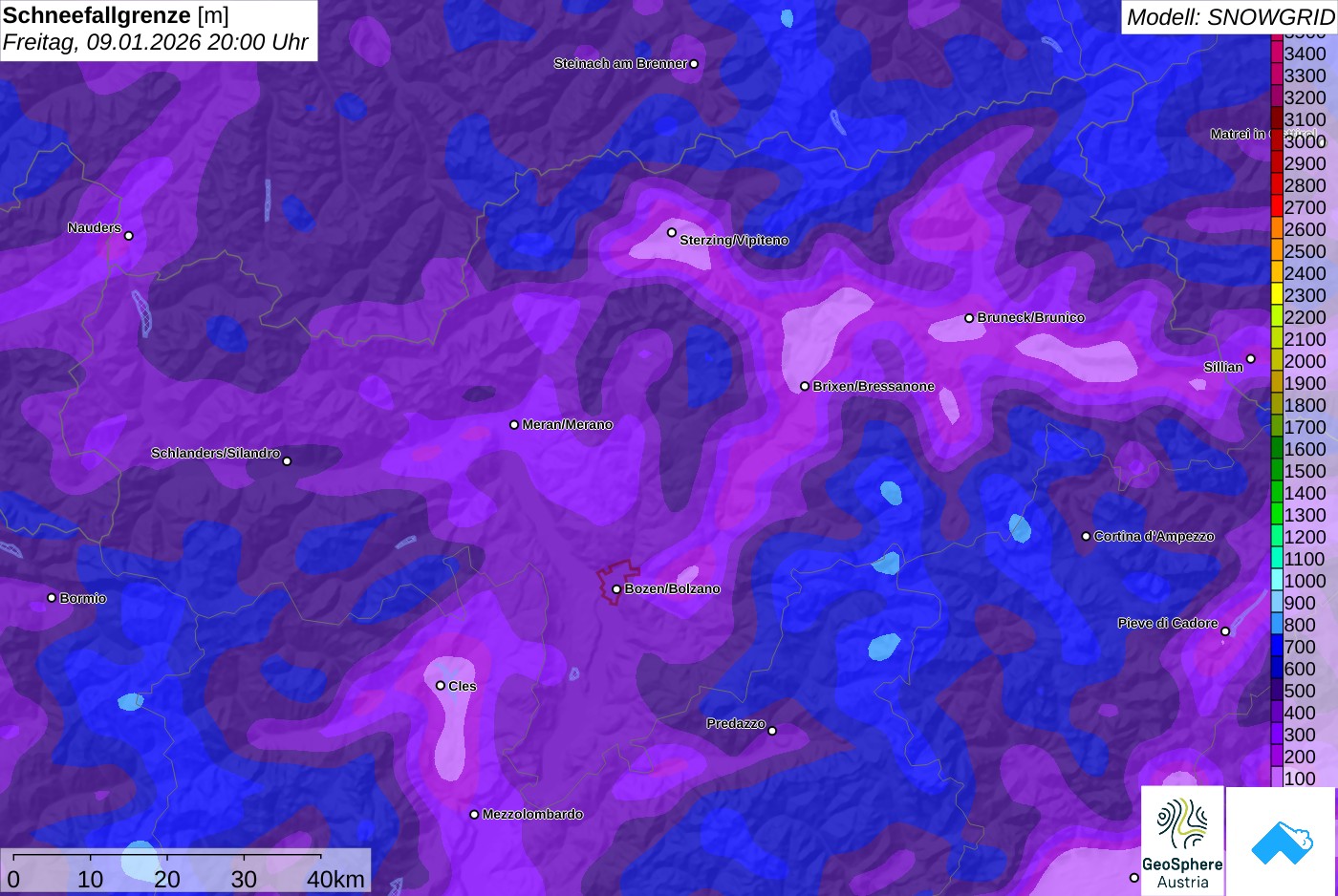Click the Bormio location dot
This screenshot has width=1338, height=896.
click(x=52, y=598)
